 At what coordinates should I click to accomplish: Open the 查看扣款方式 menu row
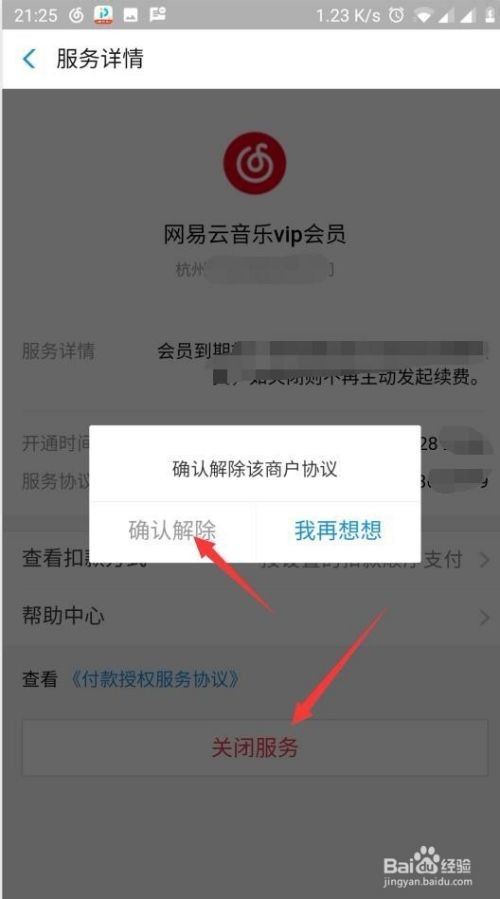pos(250,560)
